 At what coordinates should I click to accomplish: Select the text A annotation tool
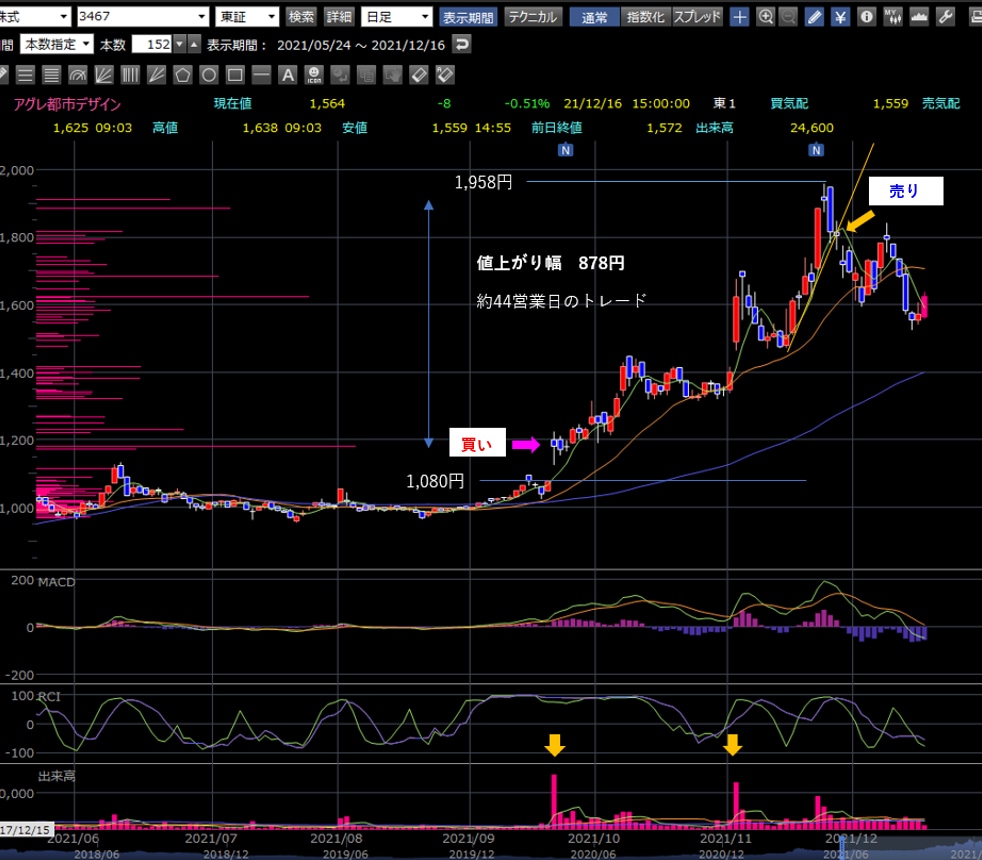point(287,75)
